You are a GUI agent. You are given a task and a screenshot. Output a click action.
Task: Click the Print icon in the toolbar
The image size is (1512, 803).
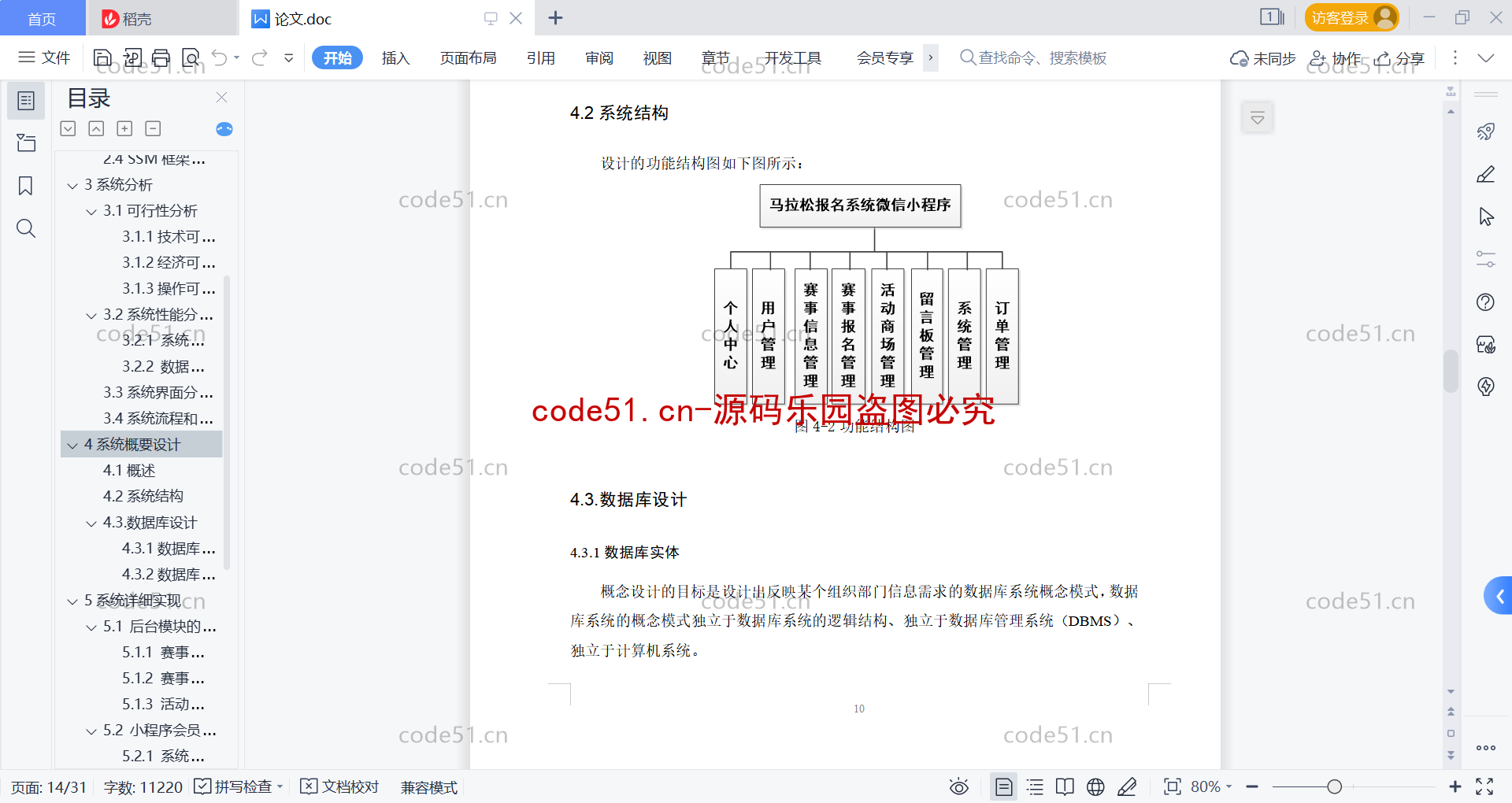pos(161,57)
